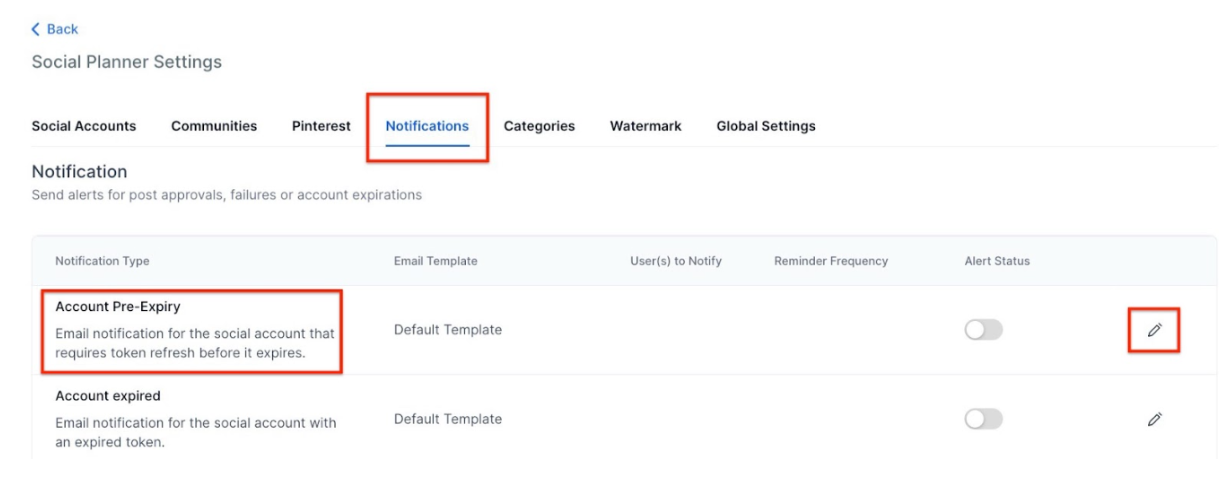This screenshot has width=1219, height=492.
Task: Click Default Template for Account expired
Action: coord(448,419)
